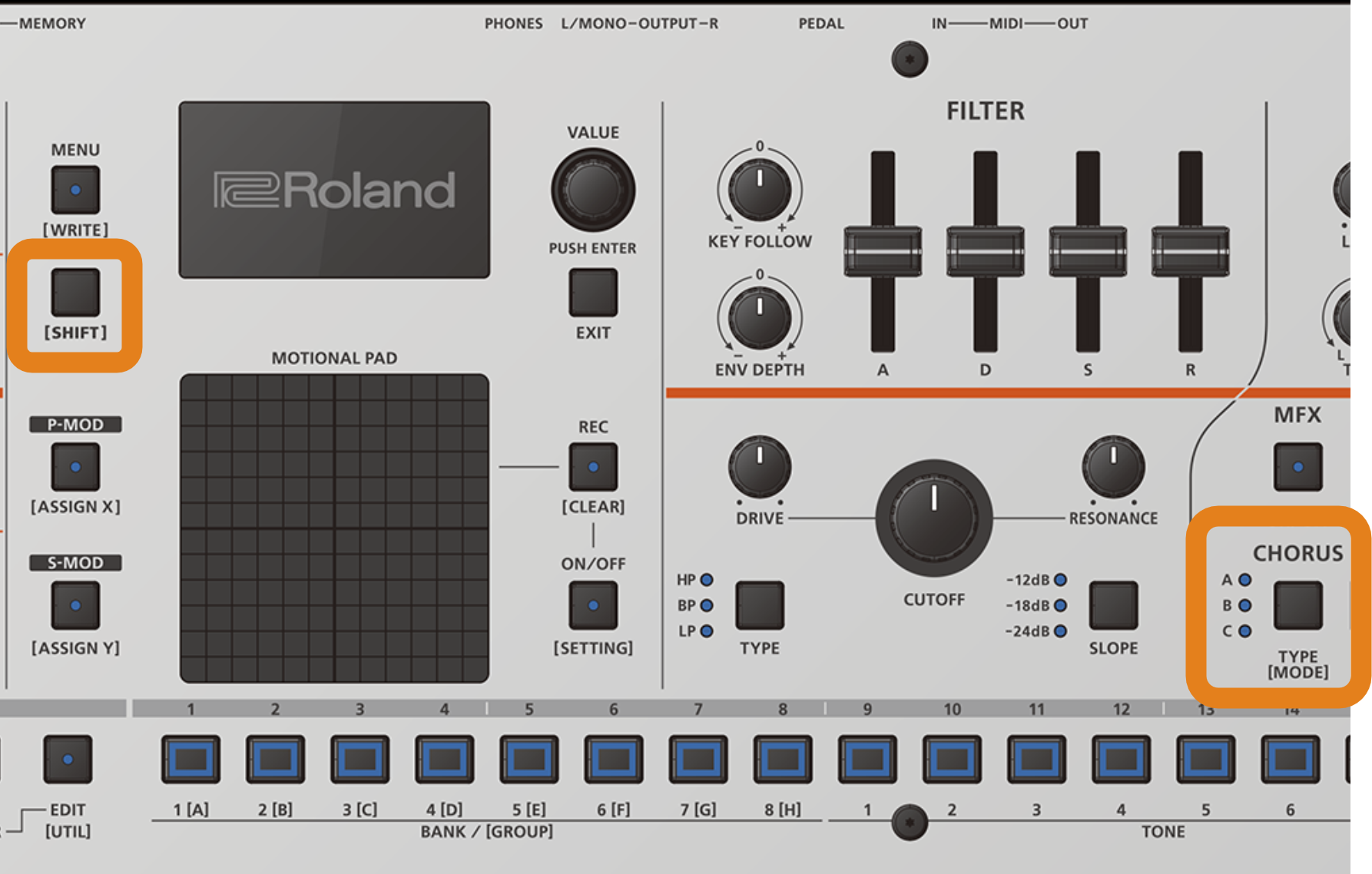This screenshot has height=874, width=1372.
Task: Click the center of the Motional Pad grid
Action: point(334,528)
